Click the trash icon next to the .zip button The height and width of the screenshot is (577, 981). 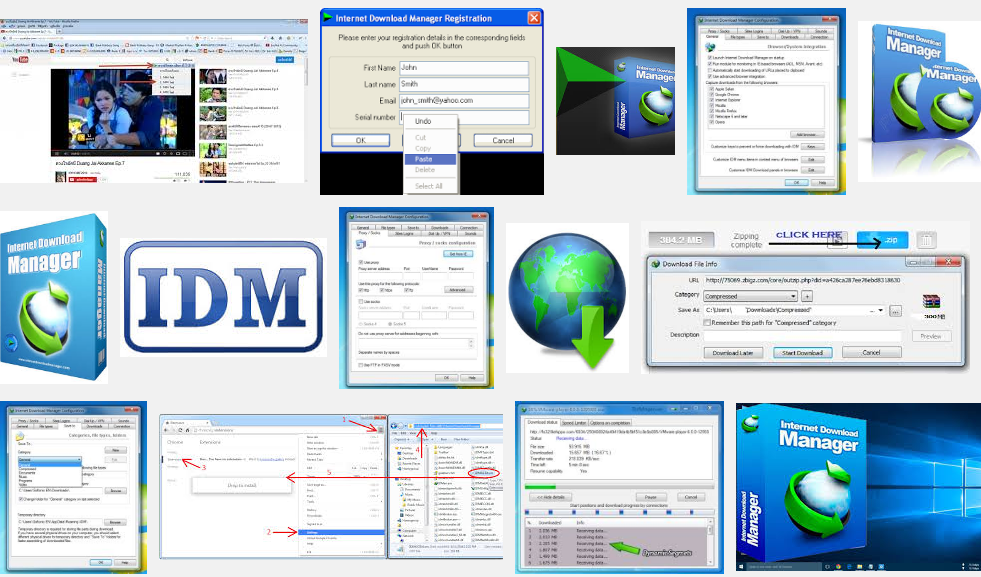(x=927, y=240)
